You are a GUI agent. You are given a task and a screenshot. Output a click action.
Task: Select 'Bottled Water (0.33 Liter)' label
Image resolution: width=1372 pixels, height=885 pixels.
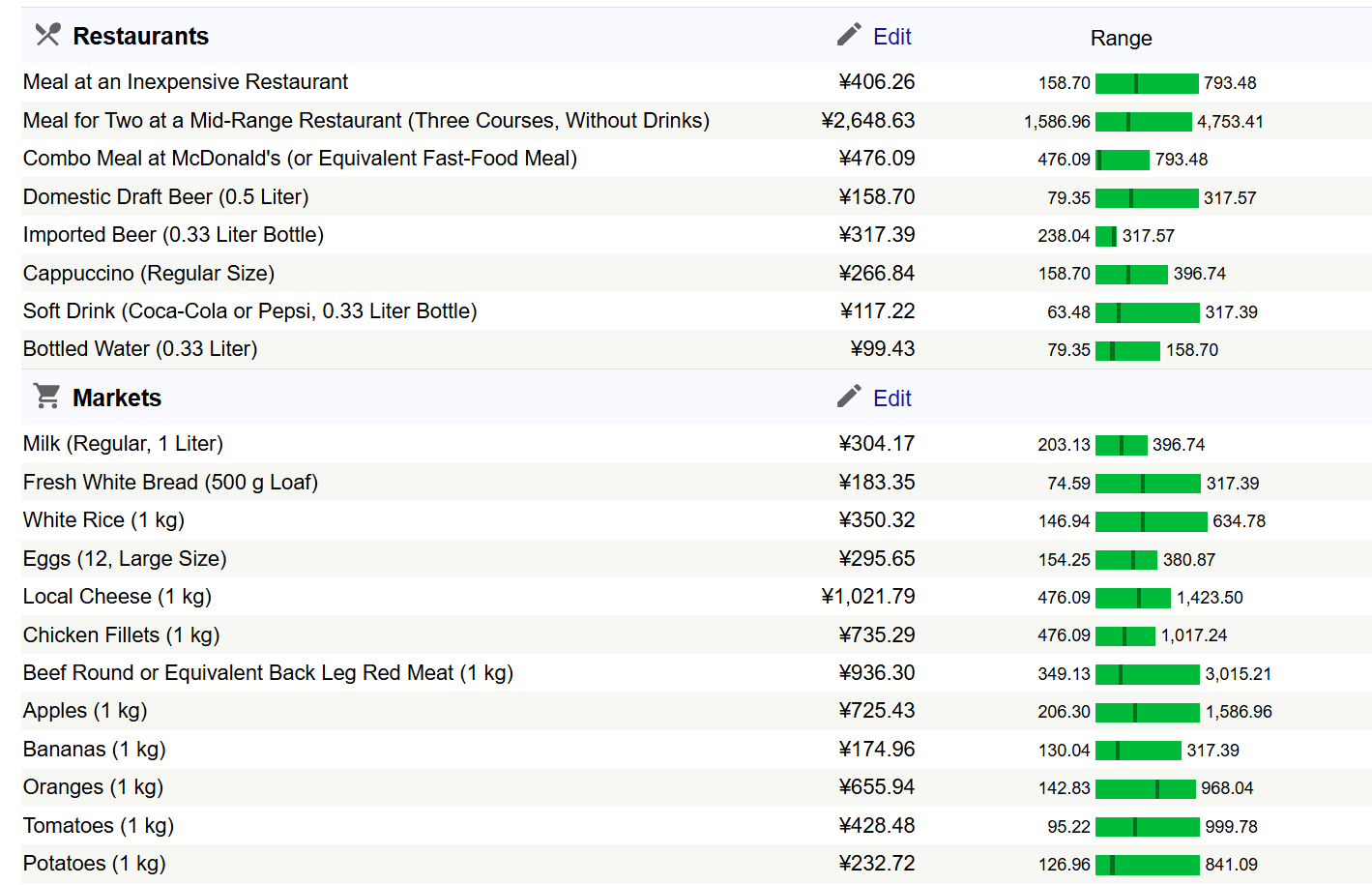(x=140, y=349)
